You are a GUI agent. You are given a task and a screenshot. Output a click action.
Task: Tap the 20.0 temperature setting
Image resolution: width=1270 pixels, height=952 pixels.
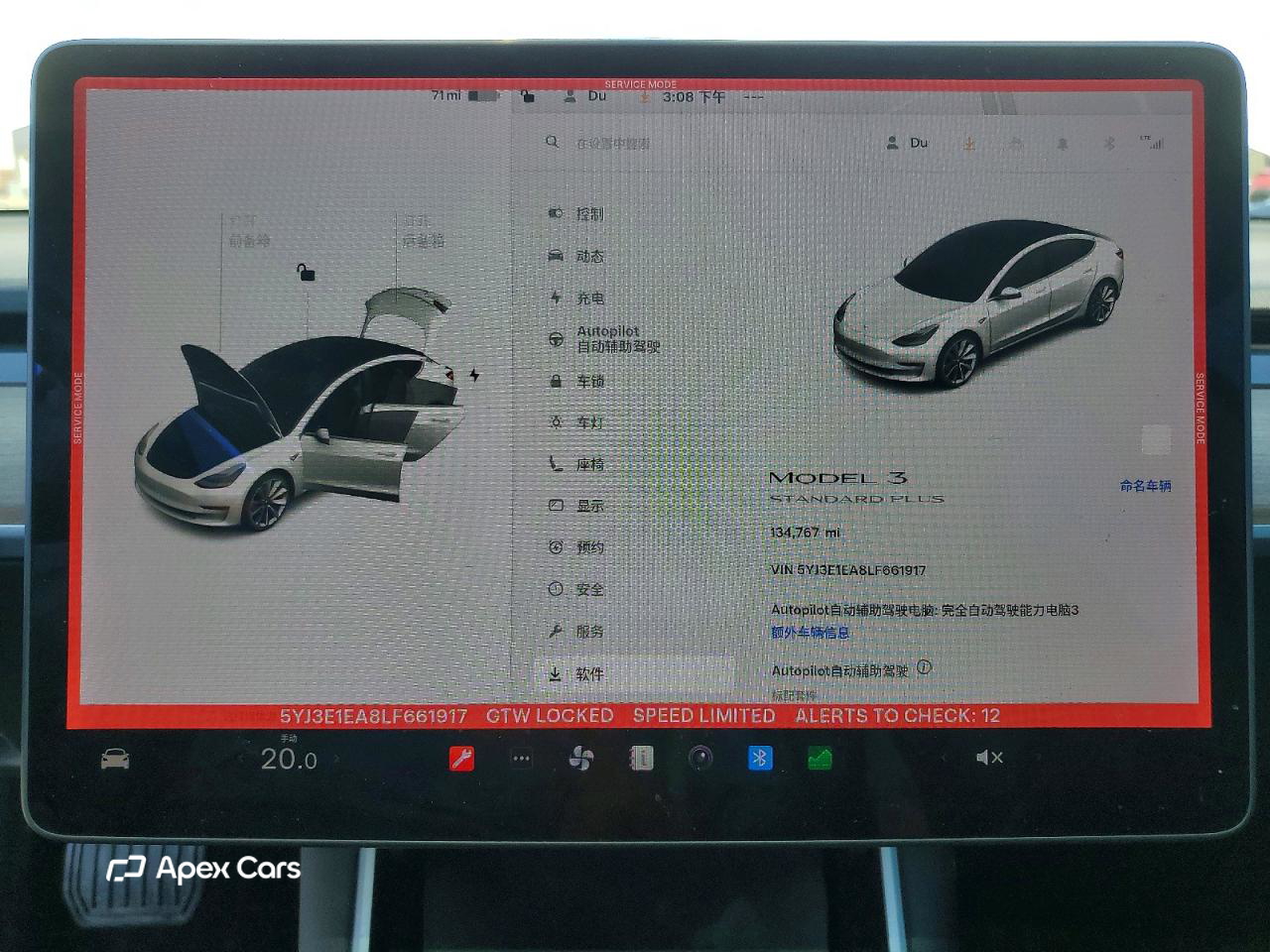click(289, 760)
